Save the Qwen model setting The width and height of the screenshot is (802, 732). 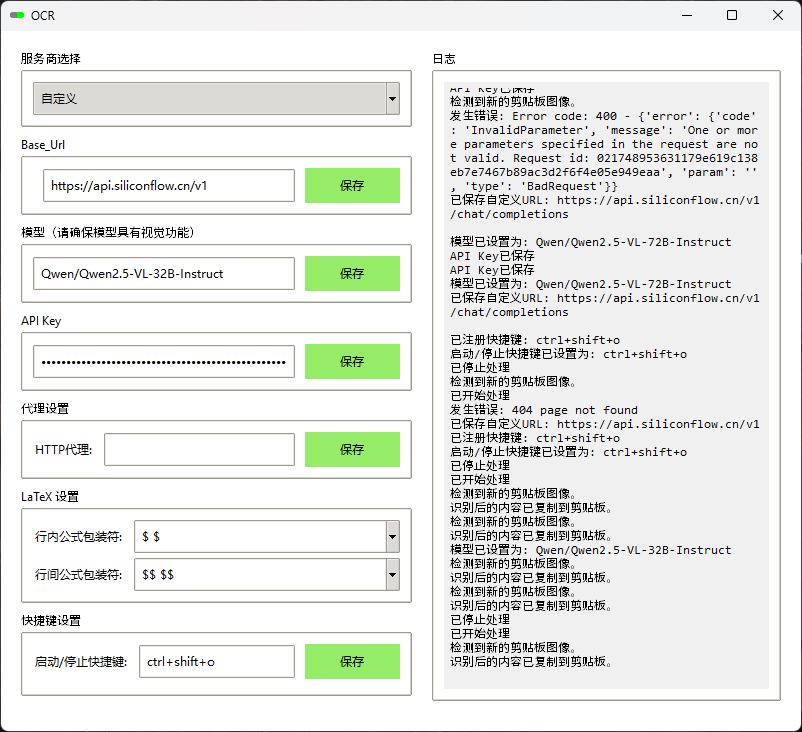pos(352,274)
